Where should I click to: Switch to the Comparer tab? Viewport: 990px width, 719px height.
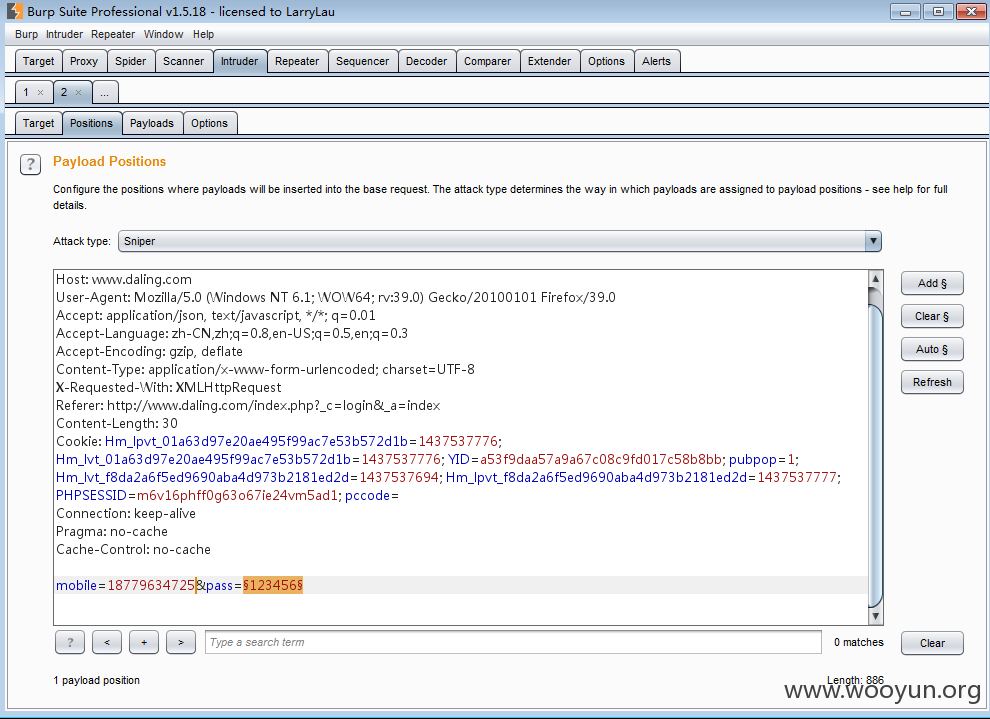(487, 61)
